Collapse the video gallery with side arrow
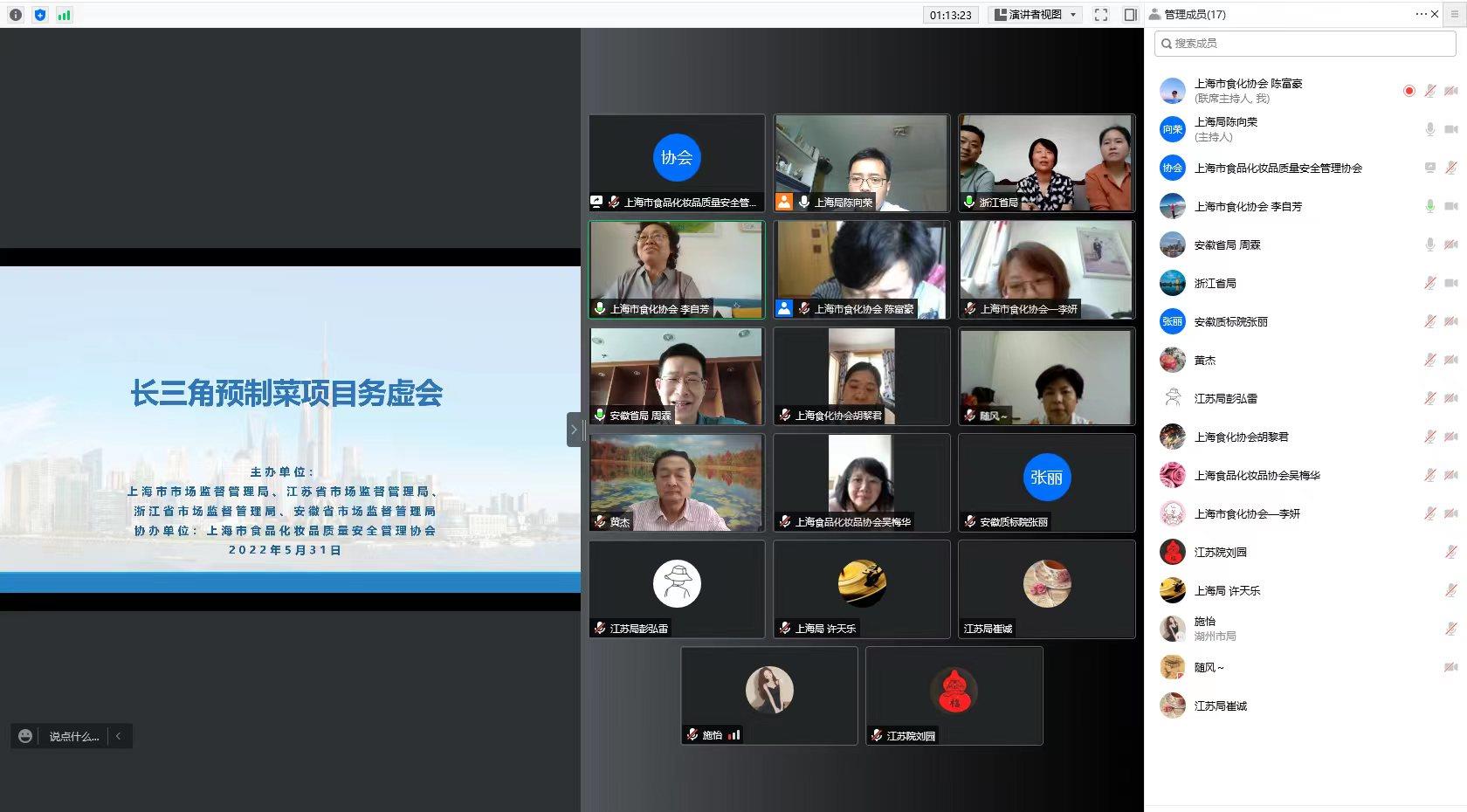1467x812 pixels. pos(574,430)
